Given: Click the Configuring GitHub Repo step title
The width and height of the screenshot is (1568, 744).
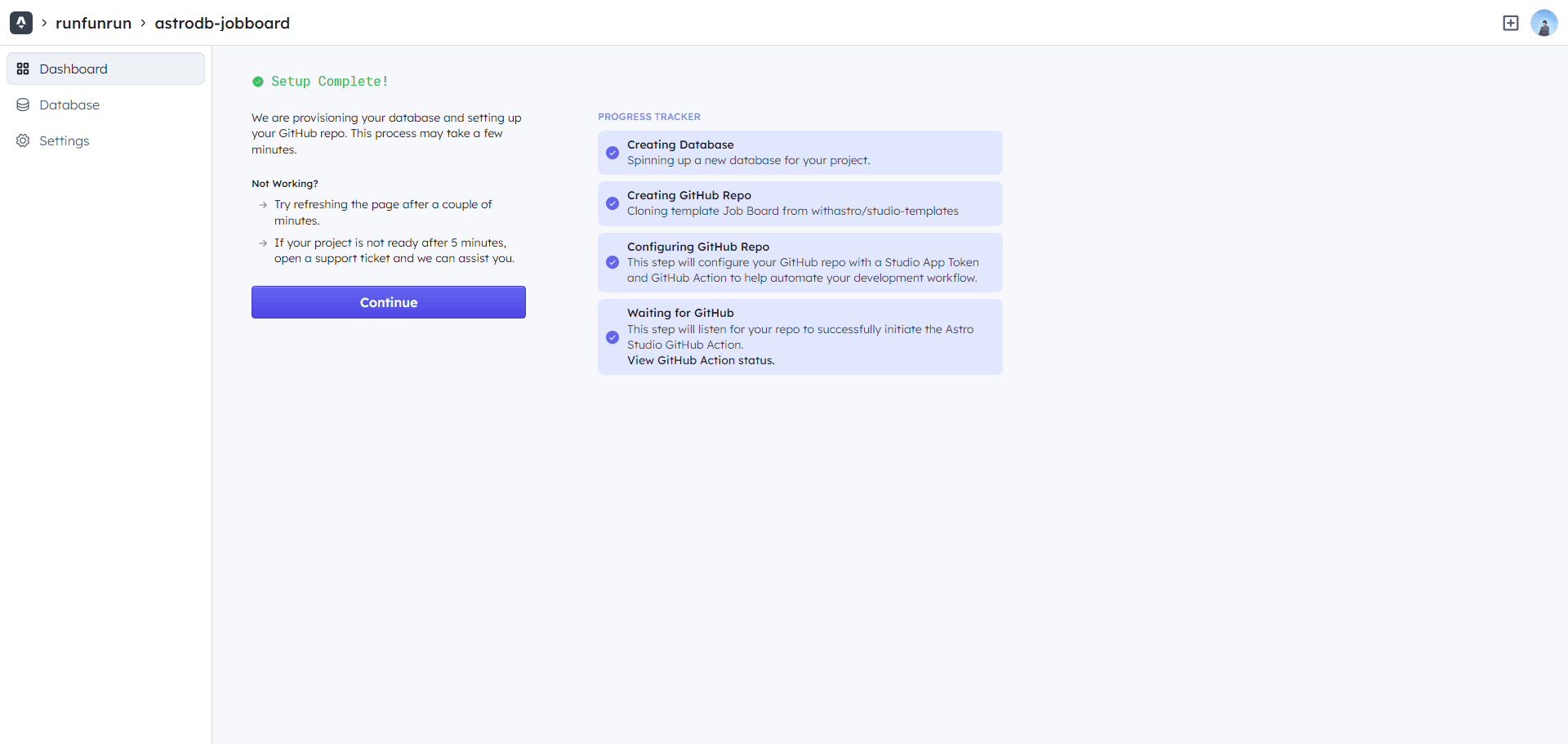Looking at the screenshot, I should 698,247.
